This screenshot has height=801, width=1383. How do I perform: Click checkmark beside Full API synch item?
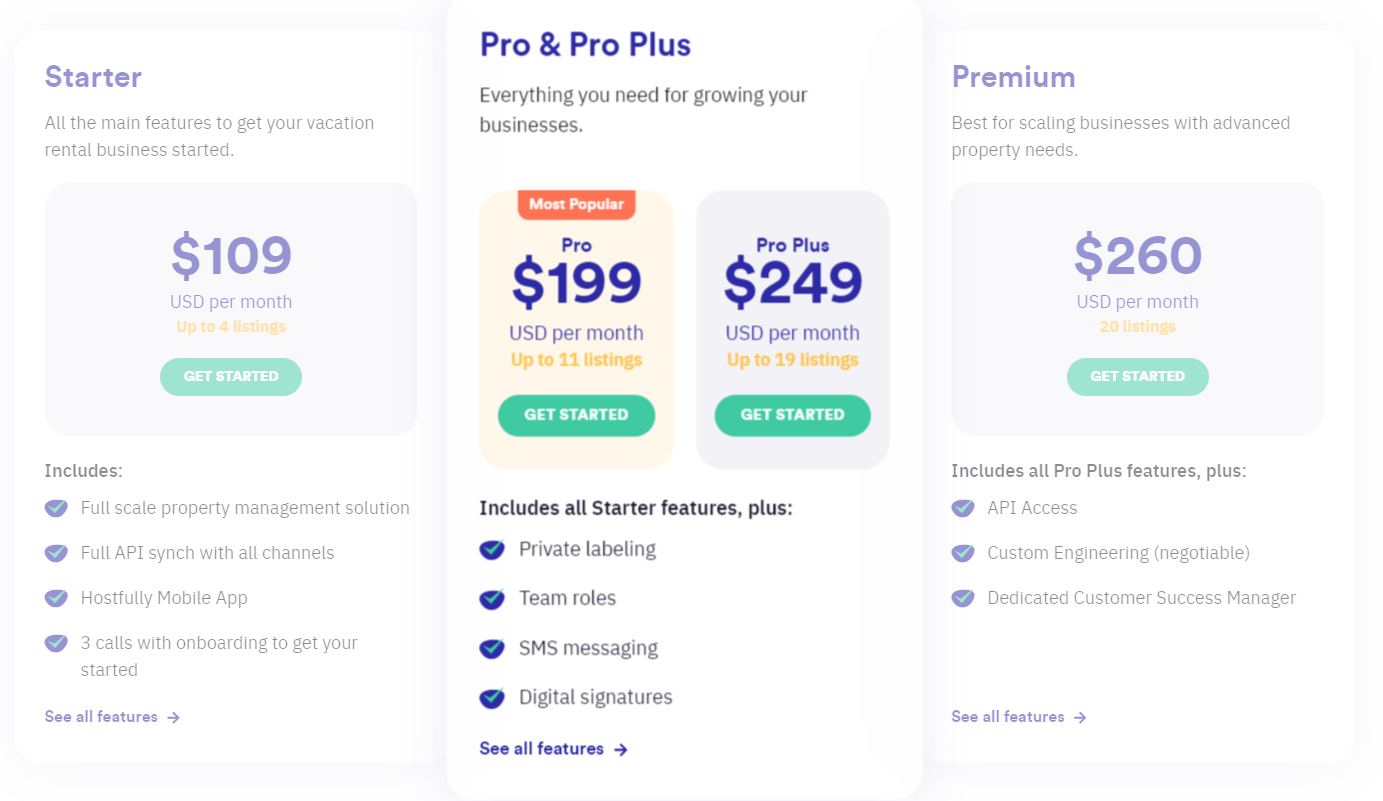56,553
